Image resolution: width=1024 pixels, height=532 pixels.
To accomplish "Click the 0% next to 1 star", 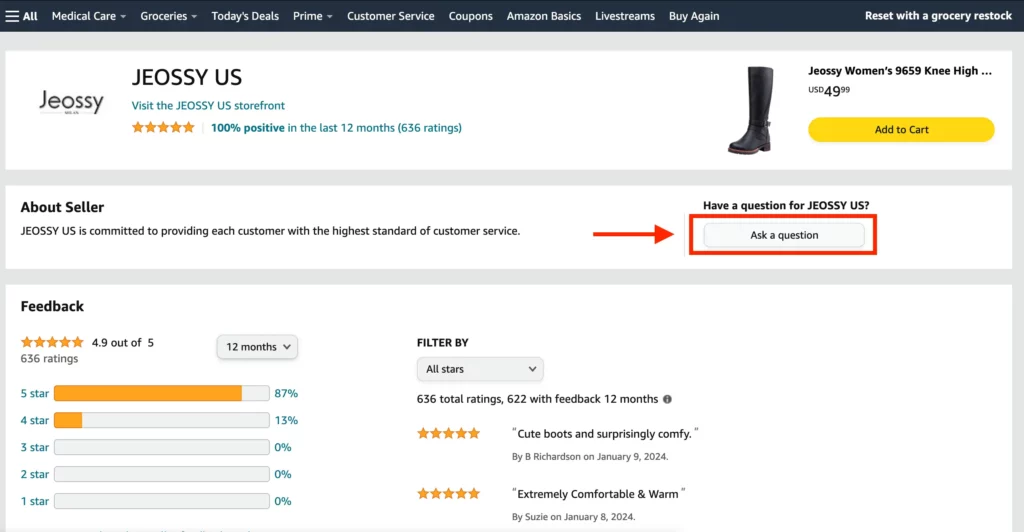I will click(x=283, y=501).
